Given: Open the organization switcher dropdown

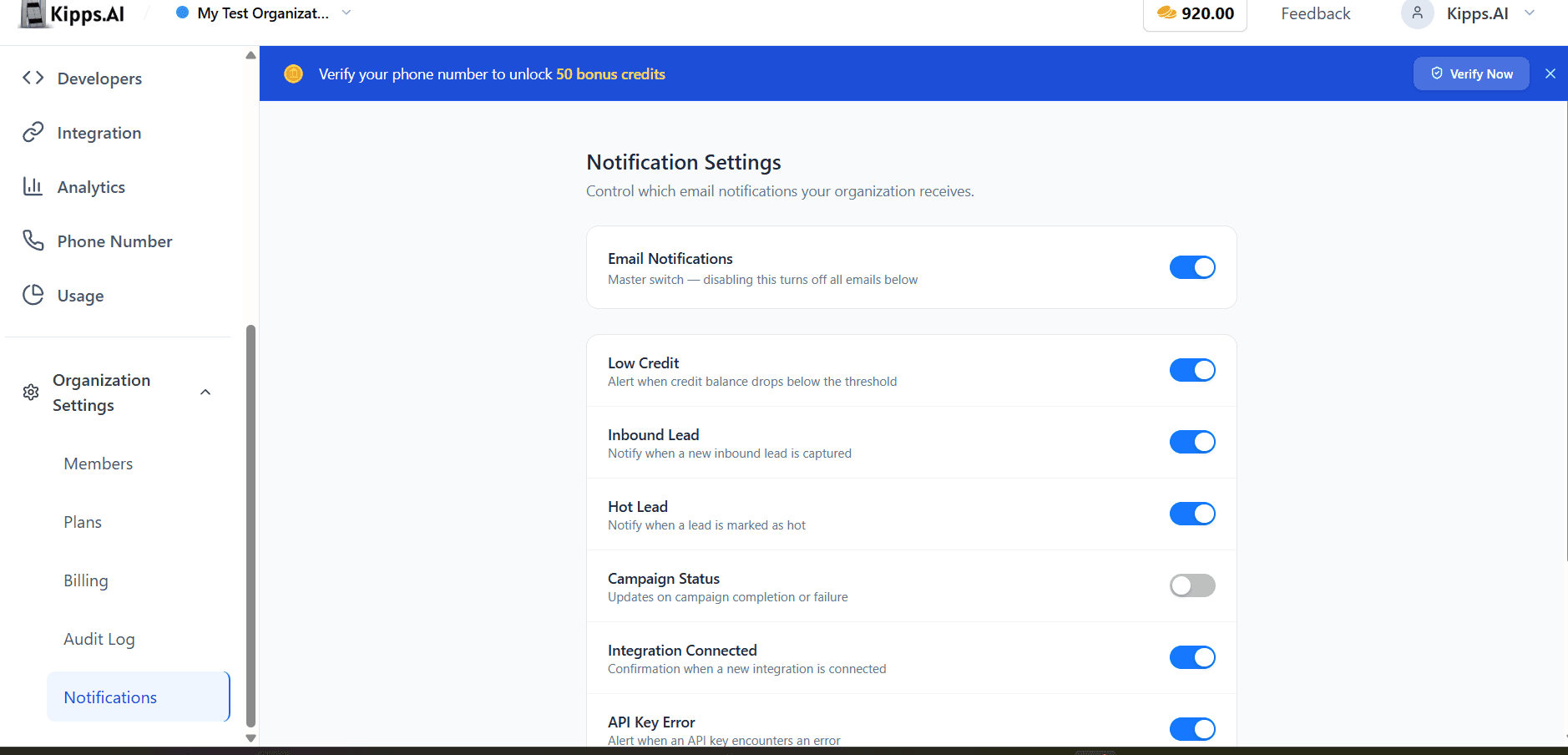Looking at the screenshot, I should [264, 13].
